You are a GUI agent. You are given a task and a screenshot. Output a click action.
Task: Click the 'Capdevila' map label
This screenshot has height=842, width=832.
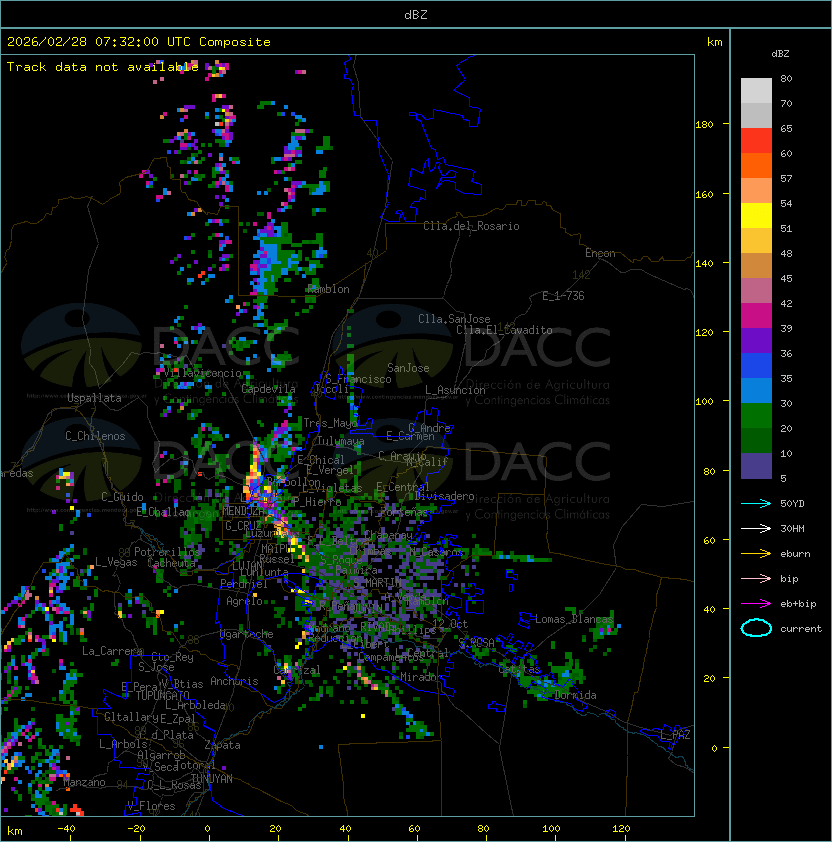[x=268, y=389]
